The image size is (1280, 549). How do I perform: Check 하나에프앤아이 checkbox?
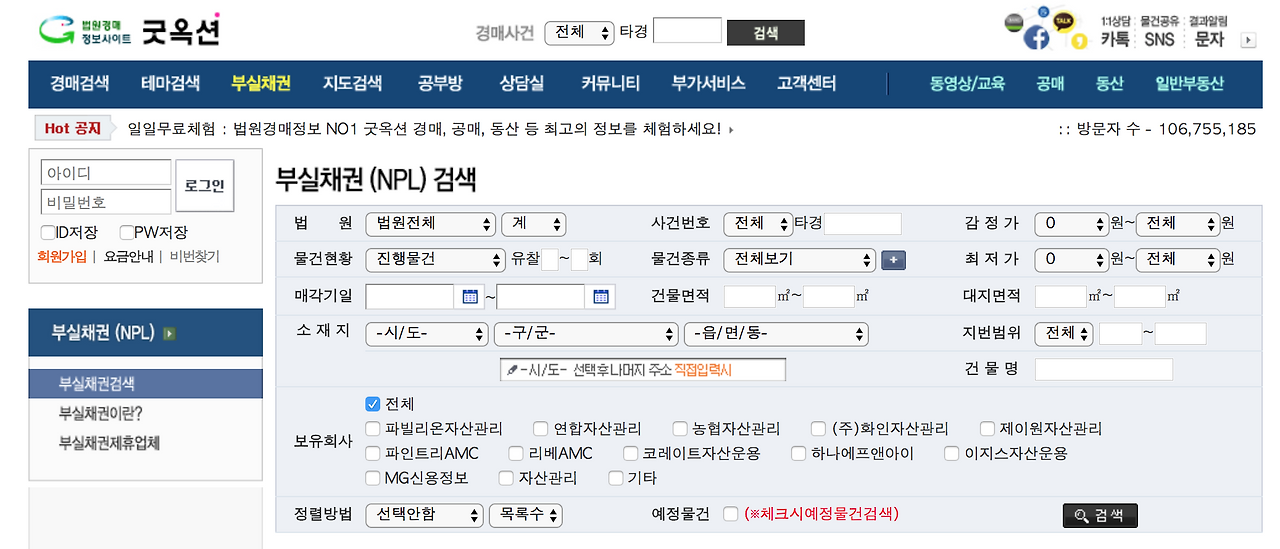798,453
